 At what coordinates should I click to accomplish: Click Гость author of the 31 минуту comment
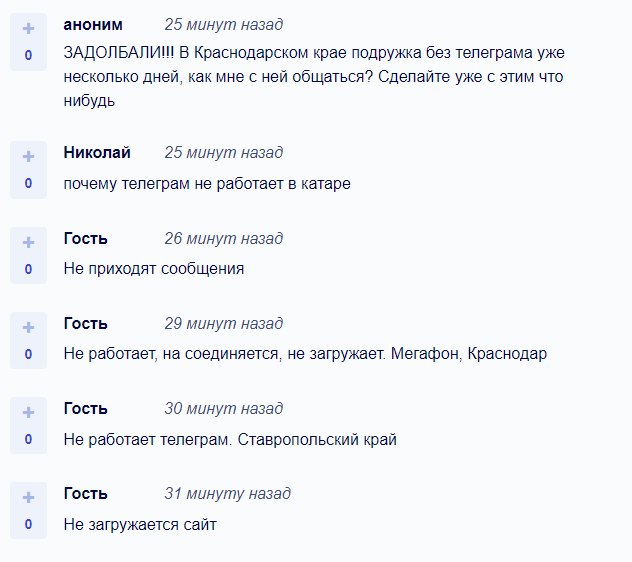[85, 494]
